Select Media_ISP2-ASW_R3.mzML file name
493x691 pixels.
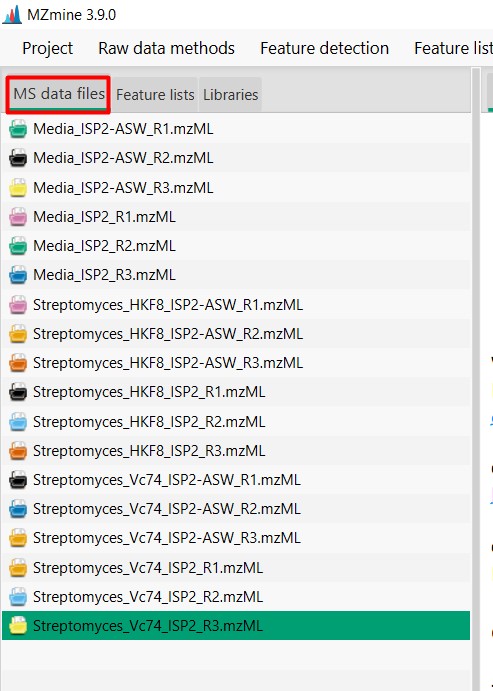coord(123,188)
